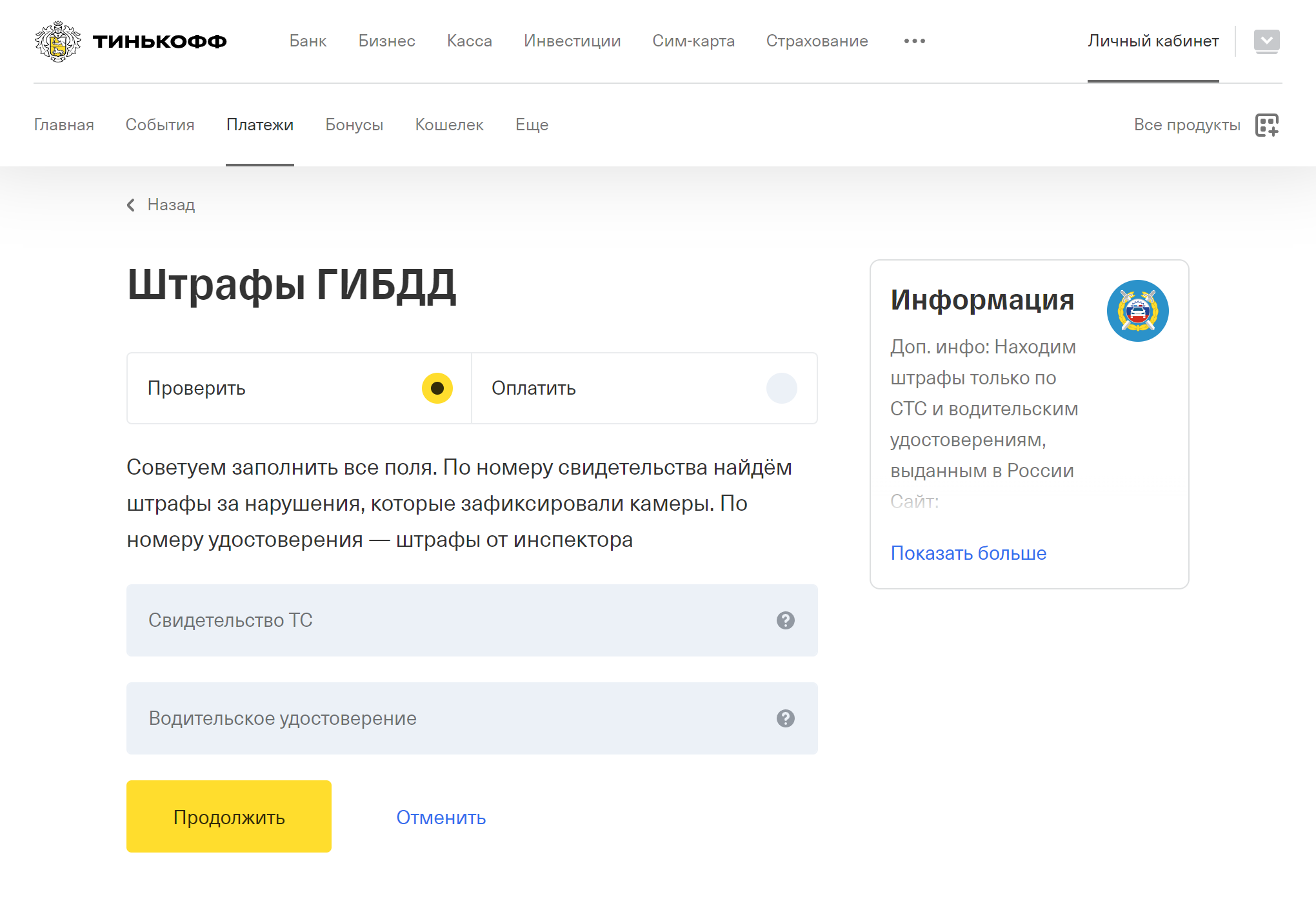Image resolution: width=1316 pixels, height=908 pixels.
Task: Open the Страхование section
Action: pos(817,41)
